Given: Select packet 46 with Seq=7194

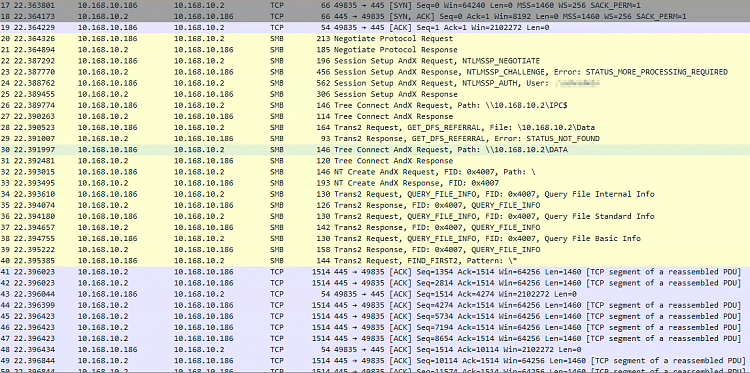Looking at the screenshot, I should (x=375, y=327).
